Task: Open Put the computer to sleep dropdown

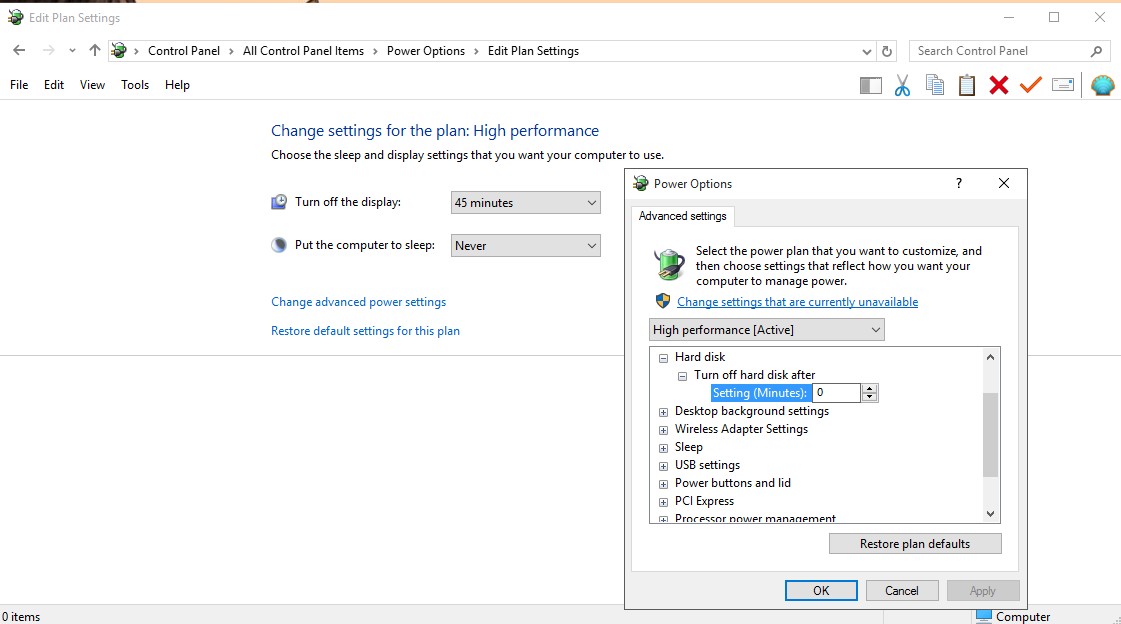Action: coord(525,245)
